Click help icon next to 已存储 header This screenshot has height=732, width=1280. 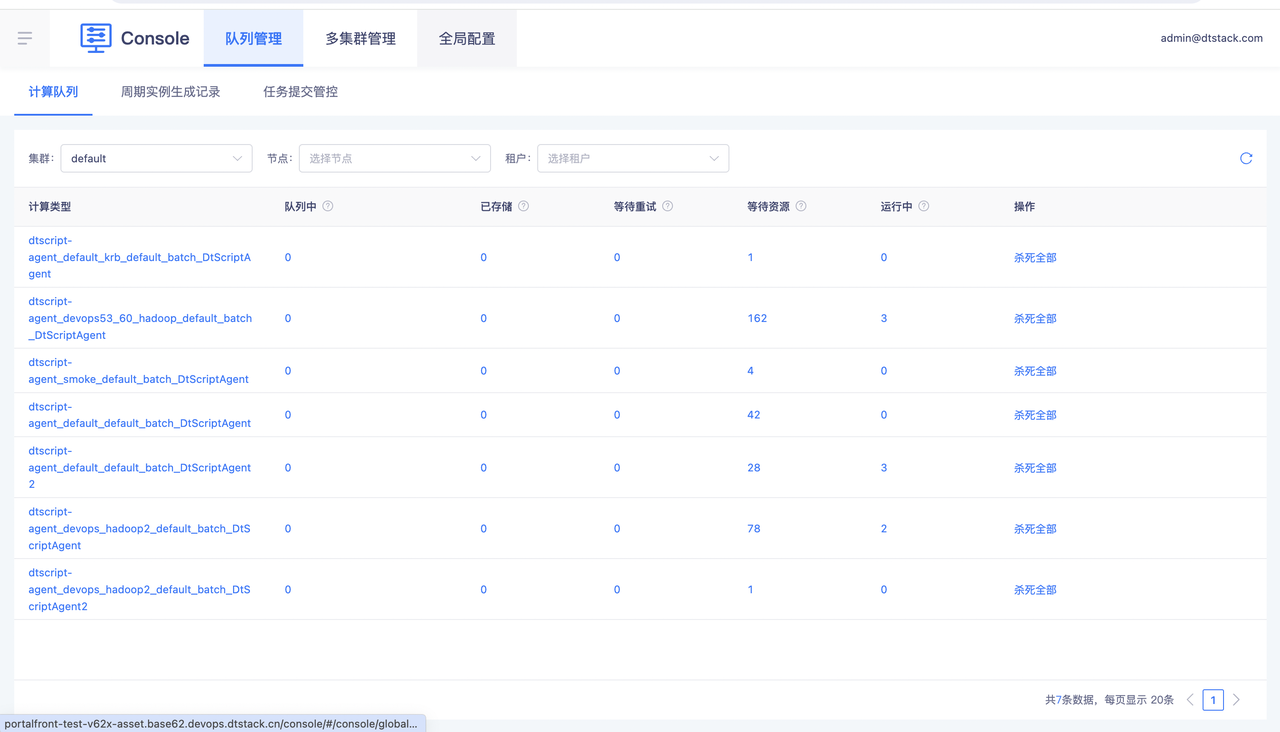tap(523, 206)
